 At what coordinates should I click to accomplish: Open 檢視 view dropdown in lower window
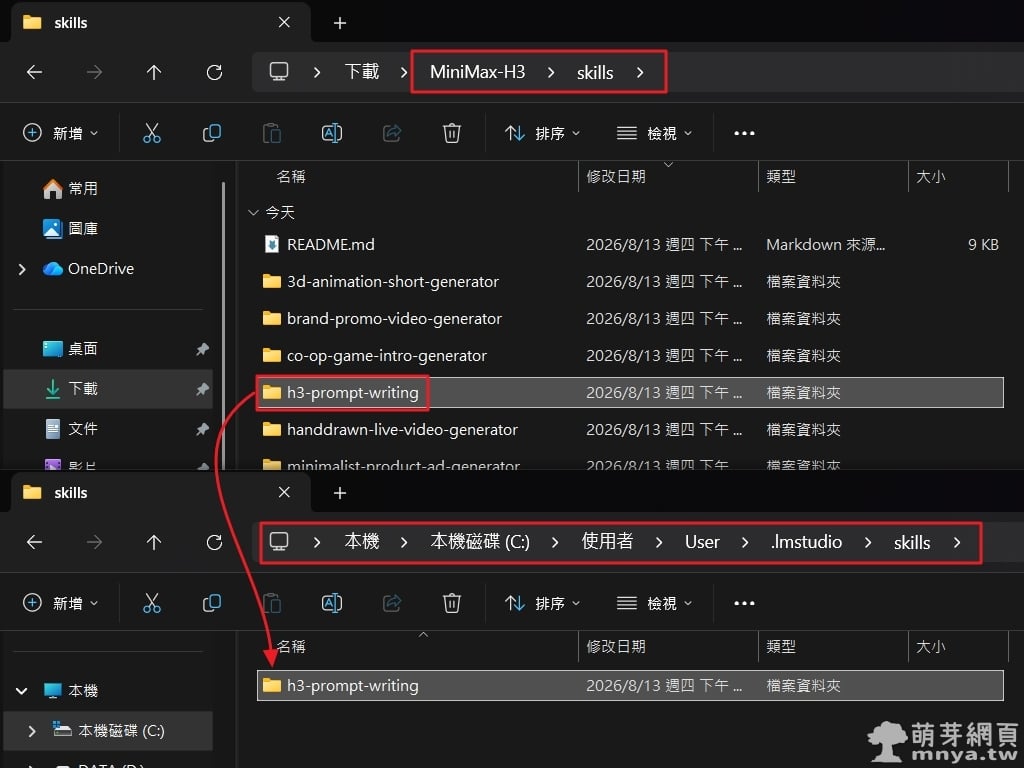654,603
